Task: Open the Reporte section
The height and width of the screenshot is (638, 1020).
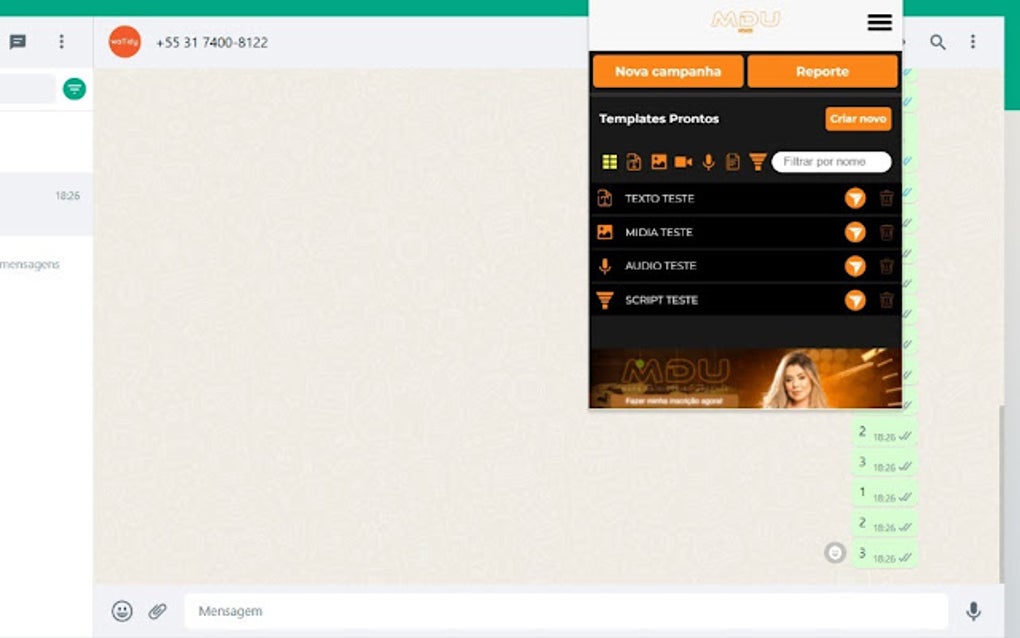Action: (822, 71)
